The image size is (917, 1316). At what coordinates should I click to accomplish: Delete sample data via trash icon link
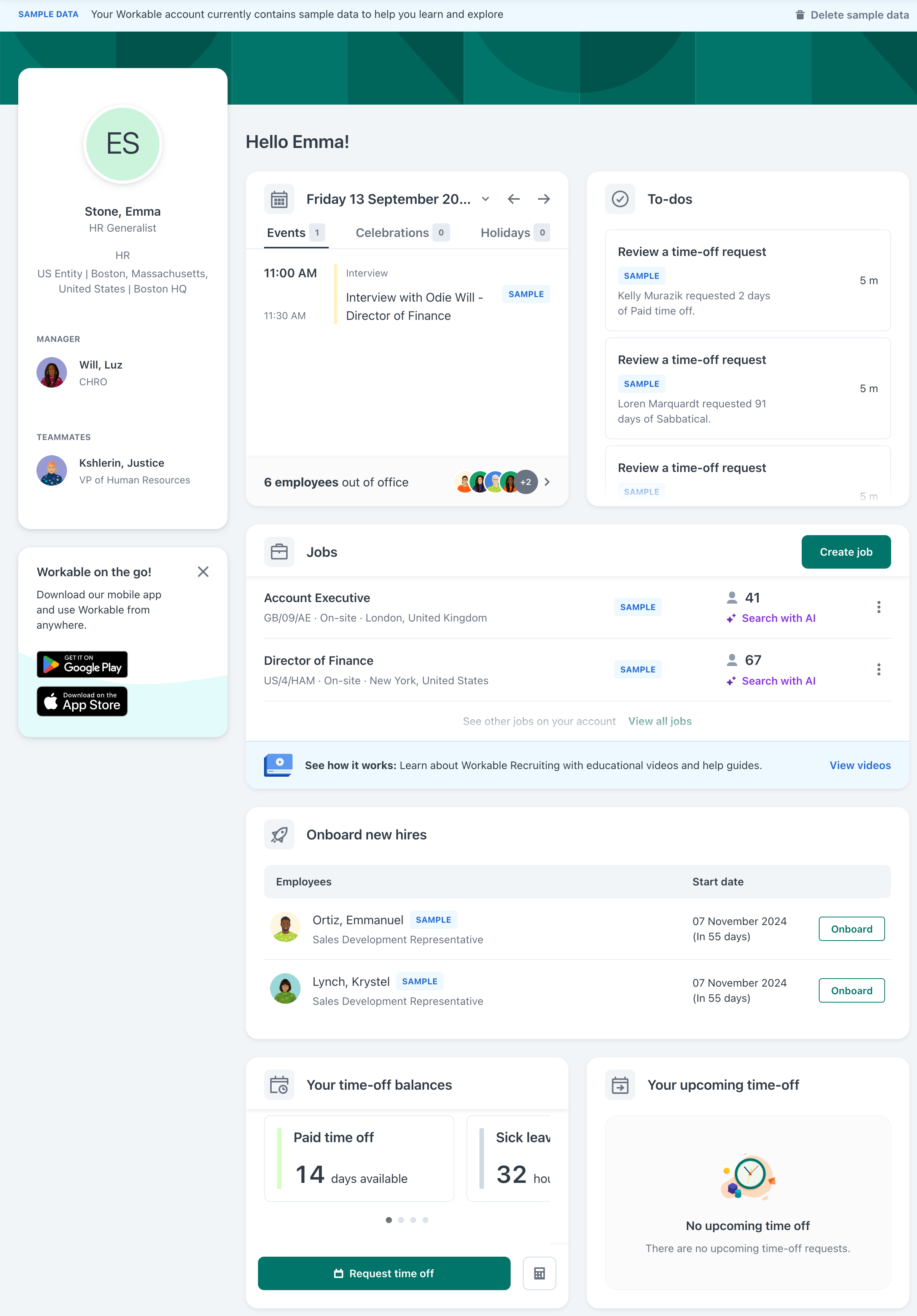coord(852,15)
